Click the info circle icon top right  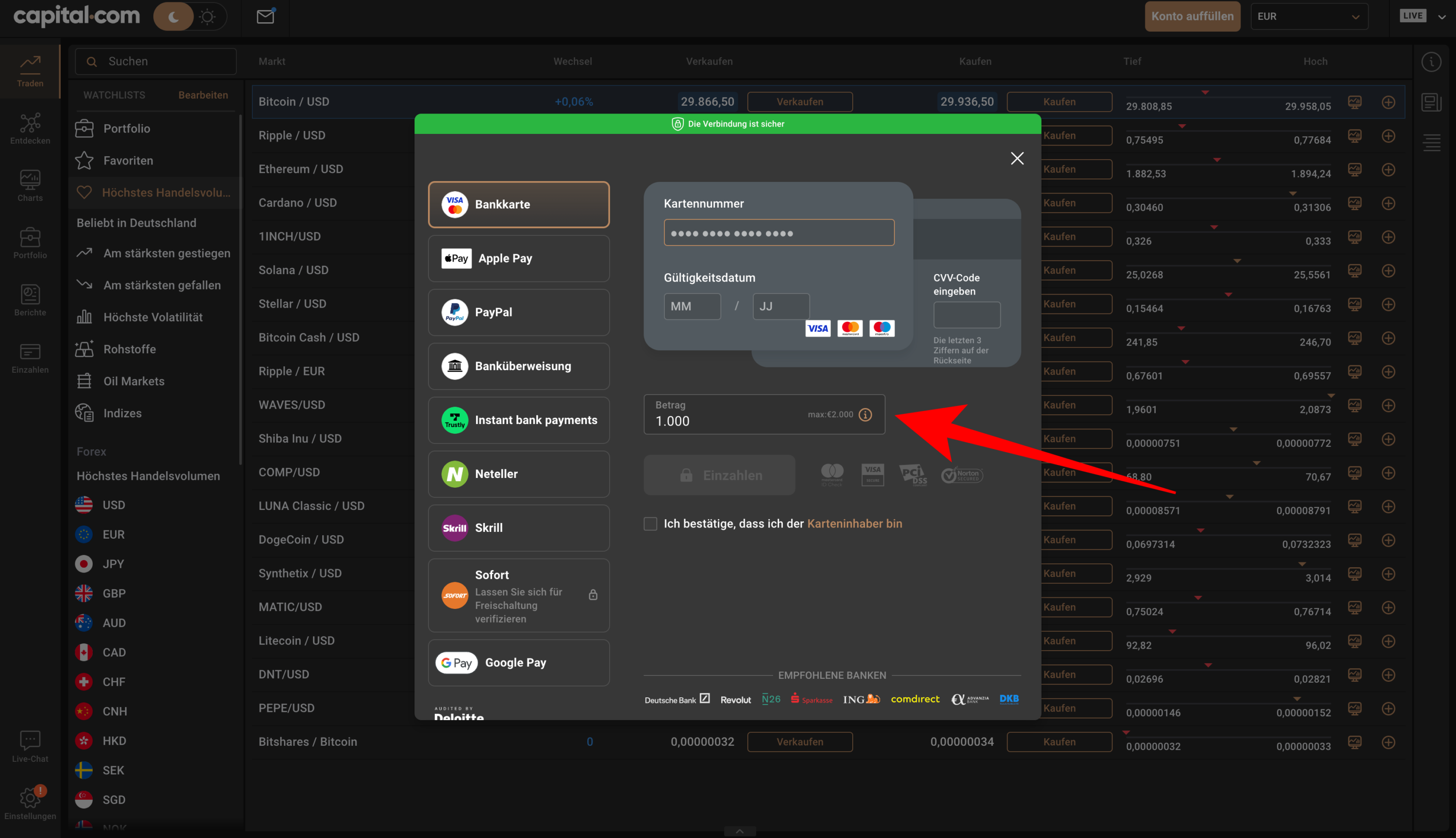click(x=1431, y=62)
